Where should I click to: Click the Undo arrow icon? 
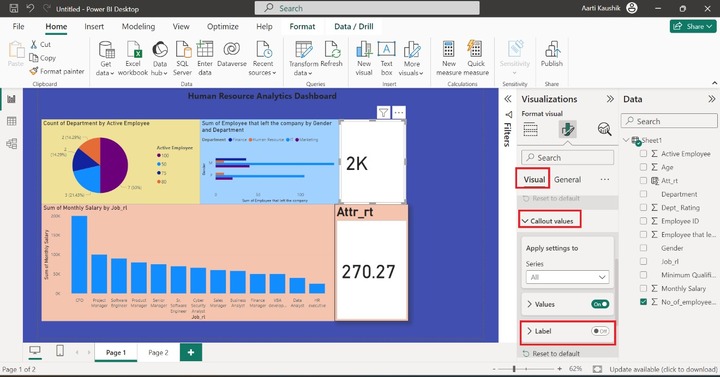[x=30, y=8]
